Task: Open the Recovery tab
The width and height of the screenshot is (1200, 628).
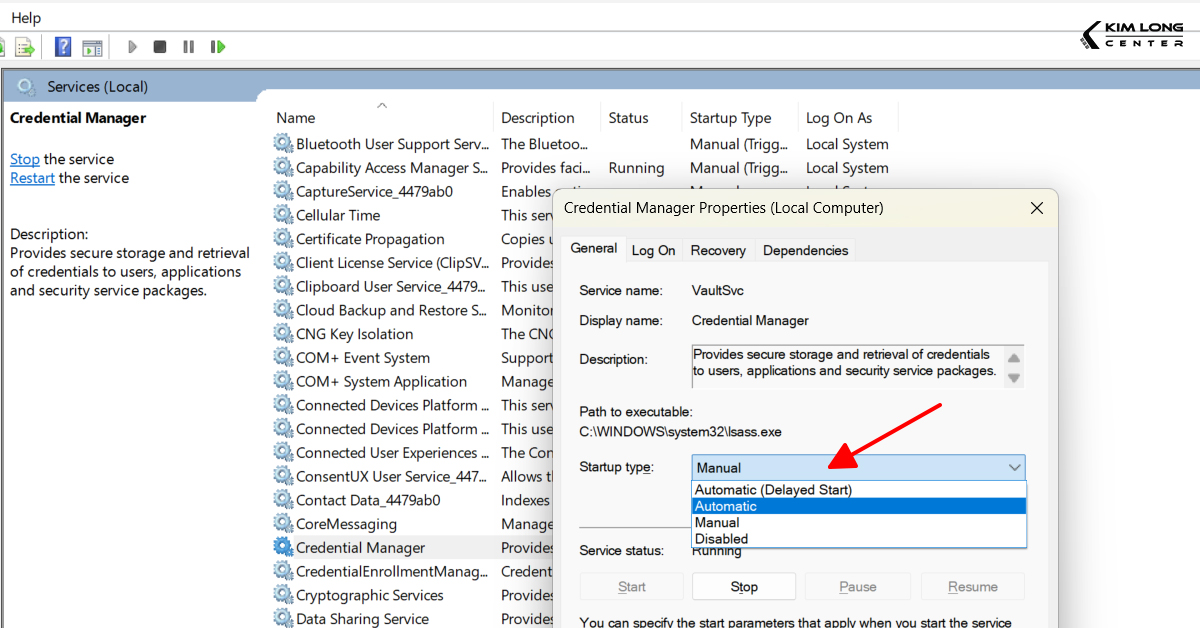Action: (718, 250)
